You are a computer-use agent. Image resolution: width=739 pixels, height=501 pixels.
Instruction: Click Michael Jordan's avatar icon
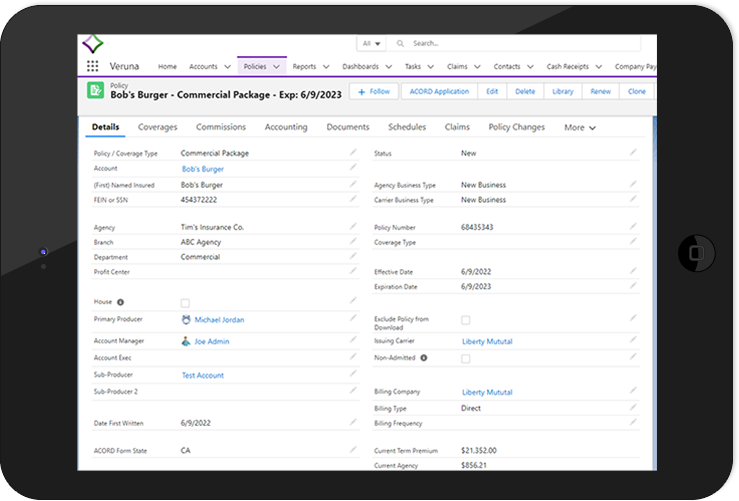pos(186,320)
